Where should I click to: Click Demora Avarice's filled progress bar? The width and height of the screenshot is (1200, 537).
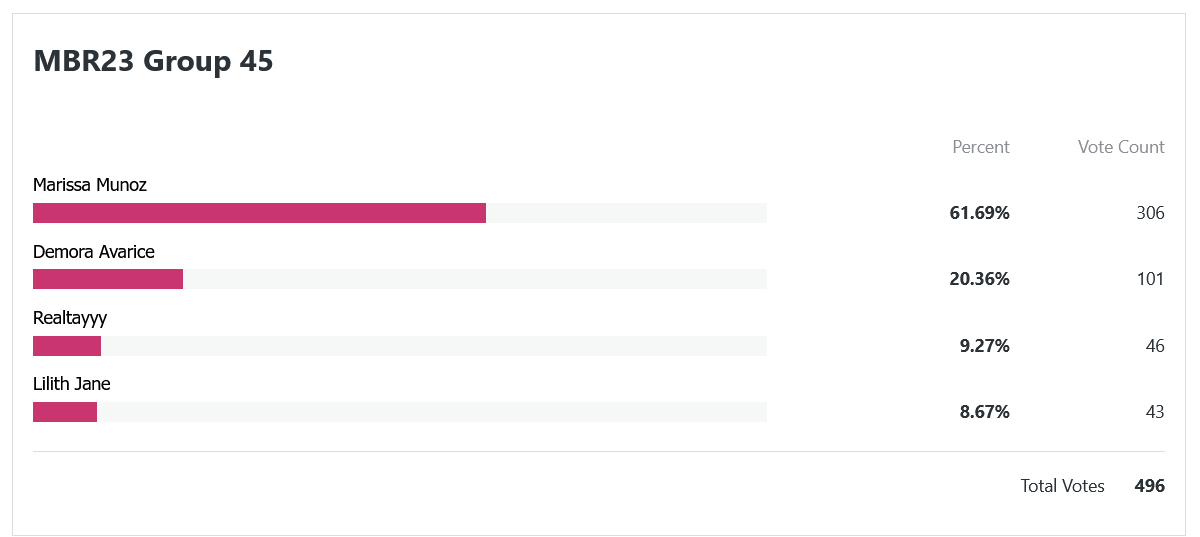(x=108, y=279)
